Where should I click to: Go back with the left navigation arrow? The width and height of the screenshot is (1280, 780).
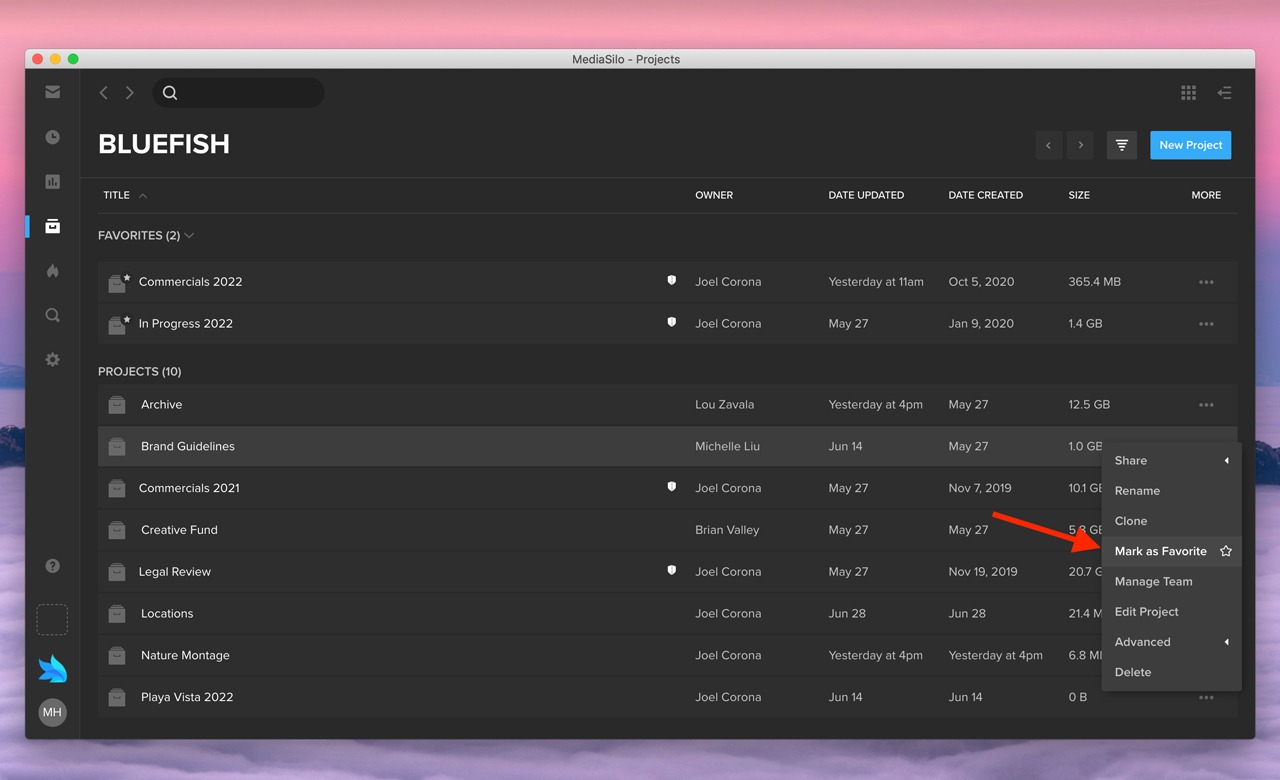[103, 93]
